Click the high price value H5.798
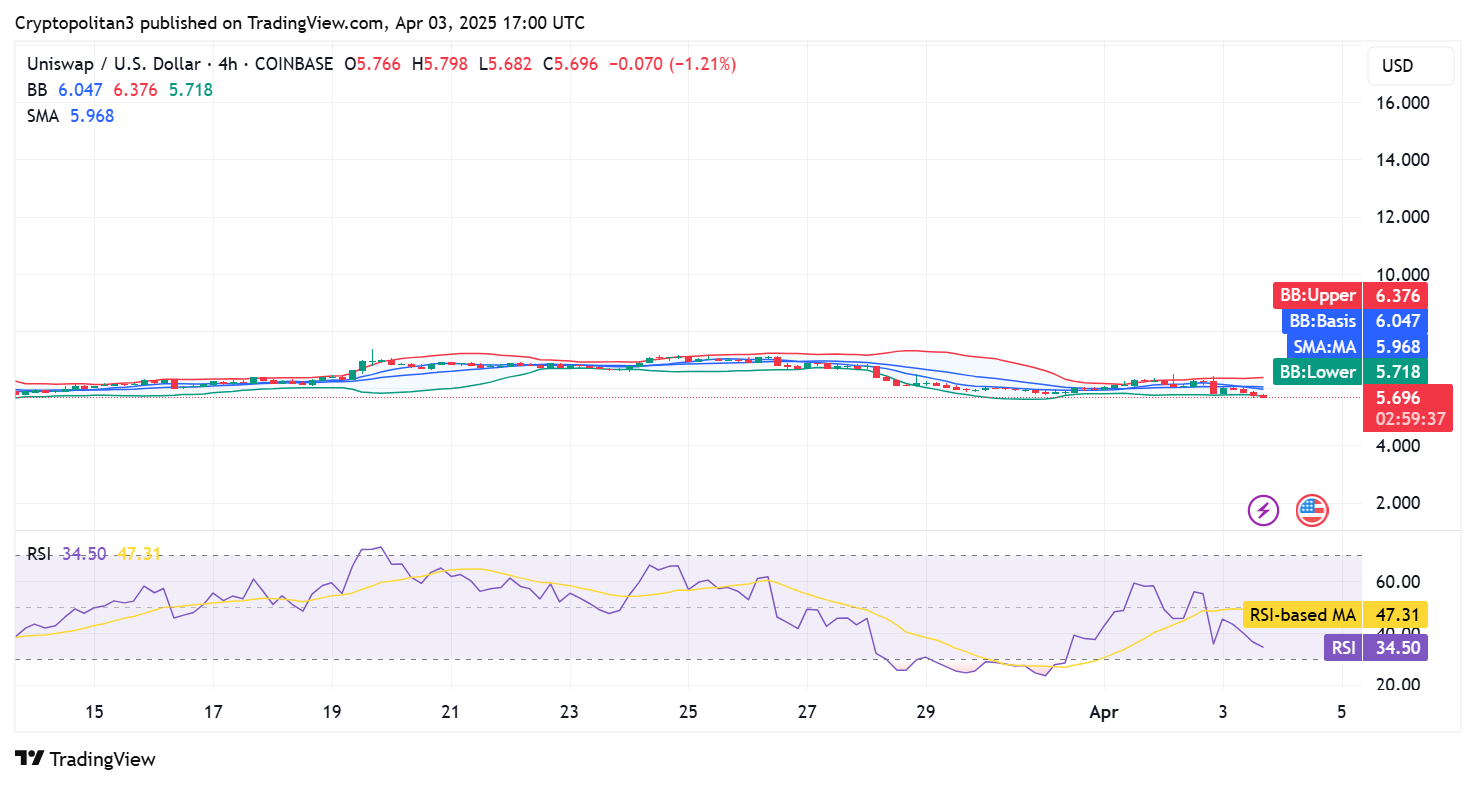1476x785 pixels. click(439, 64)
